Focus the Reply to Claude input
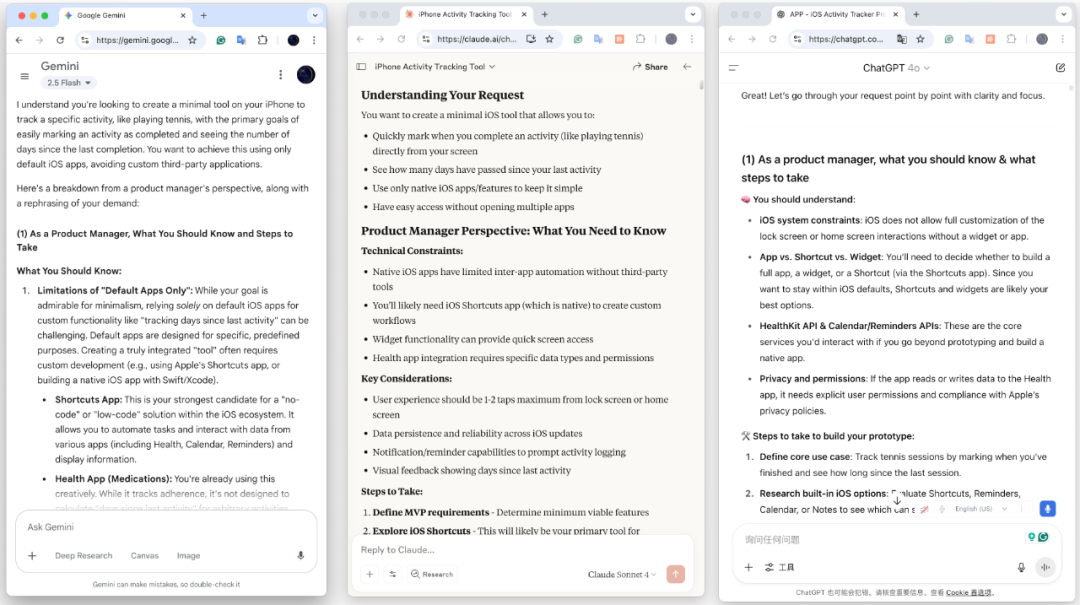 pos(522,550)
